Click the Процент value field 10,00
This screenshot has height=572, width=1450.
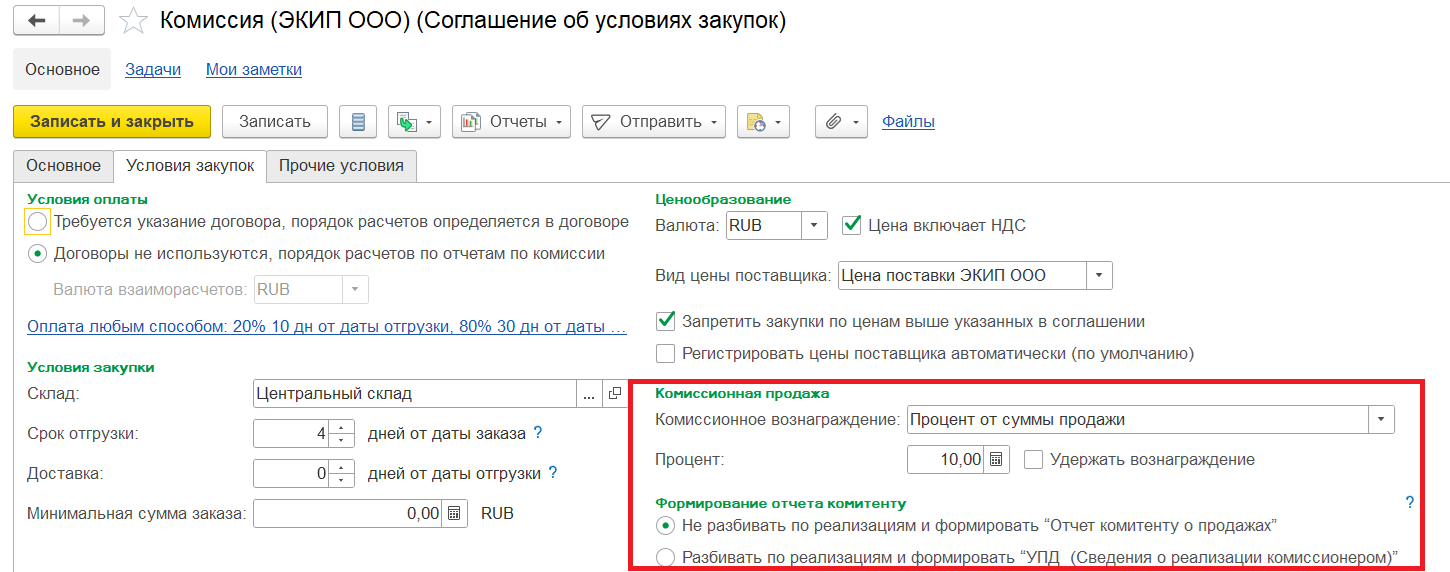click(946, 460)
